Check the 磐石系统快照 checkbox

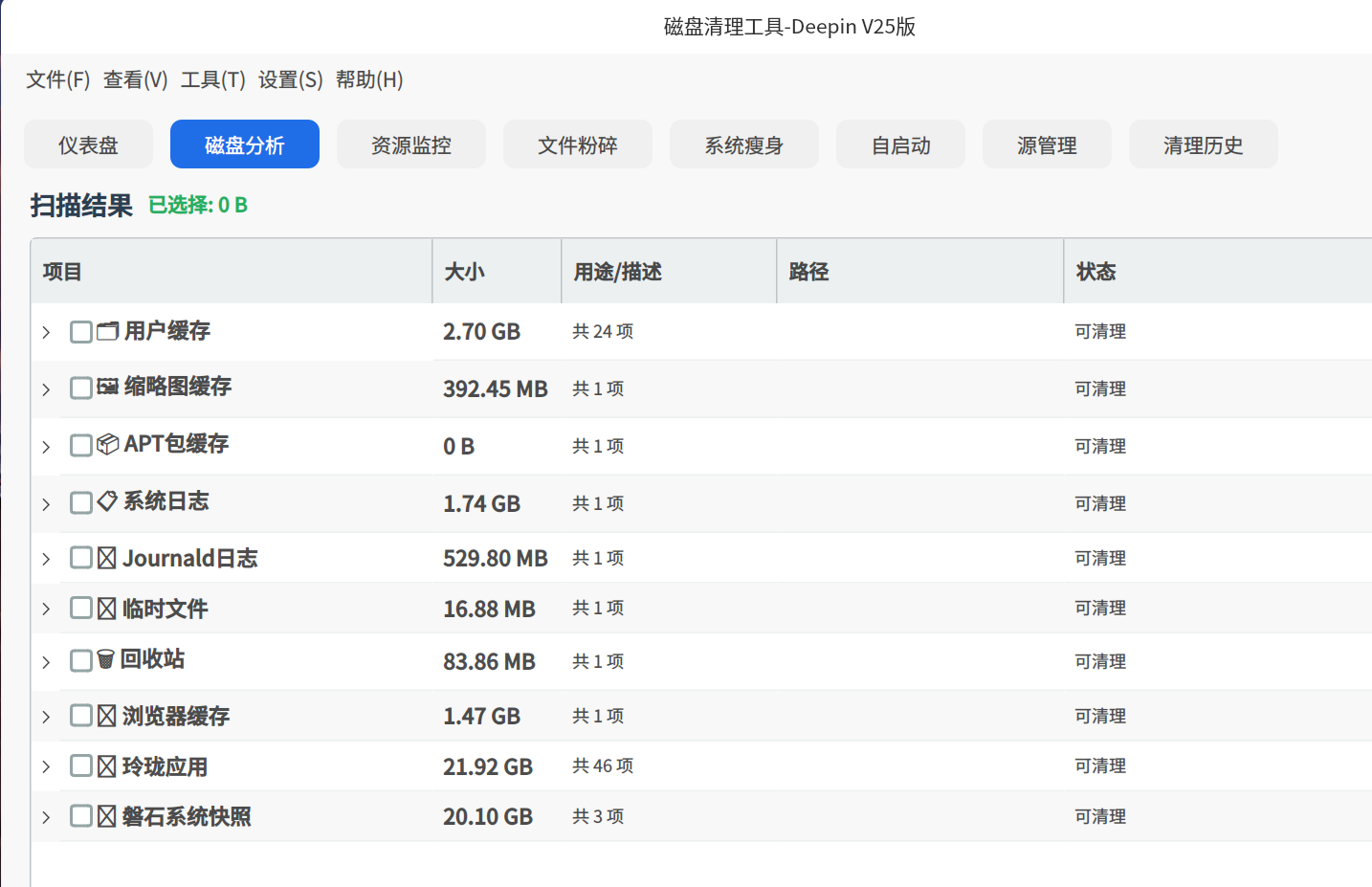coord(81,815)
